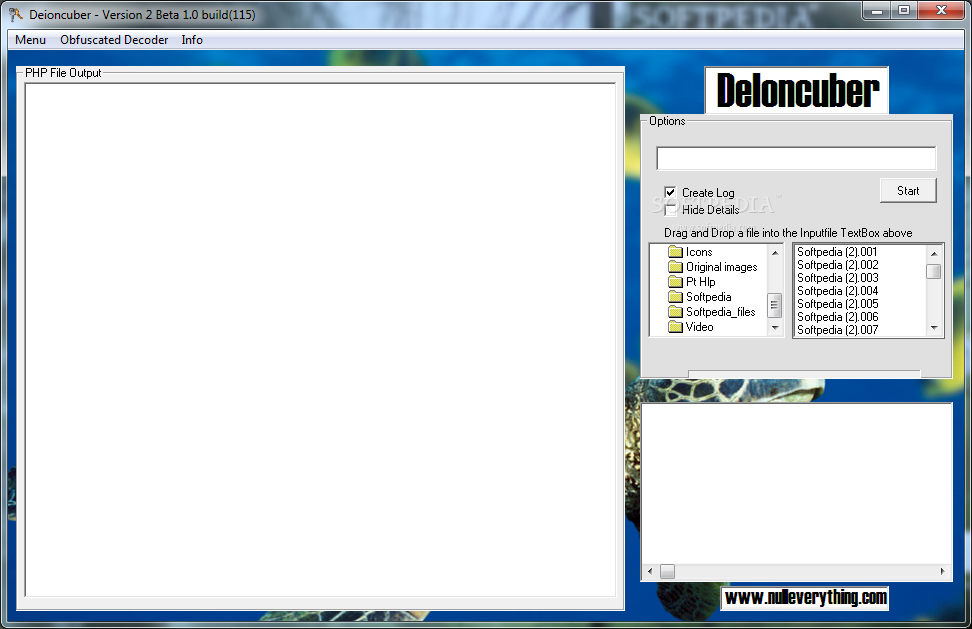Image resolution: width=972 pixels, height=629 pixels.
Task: Uncheck the Create Log checkbox
Action: 670,193
